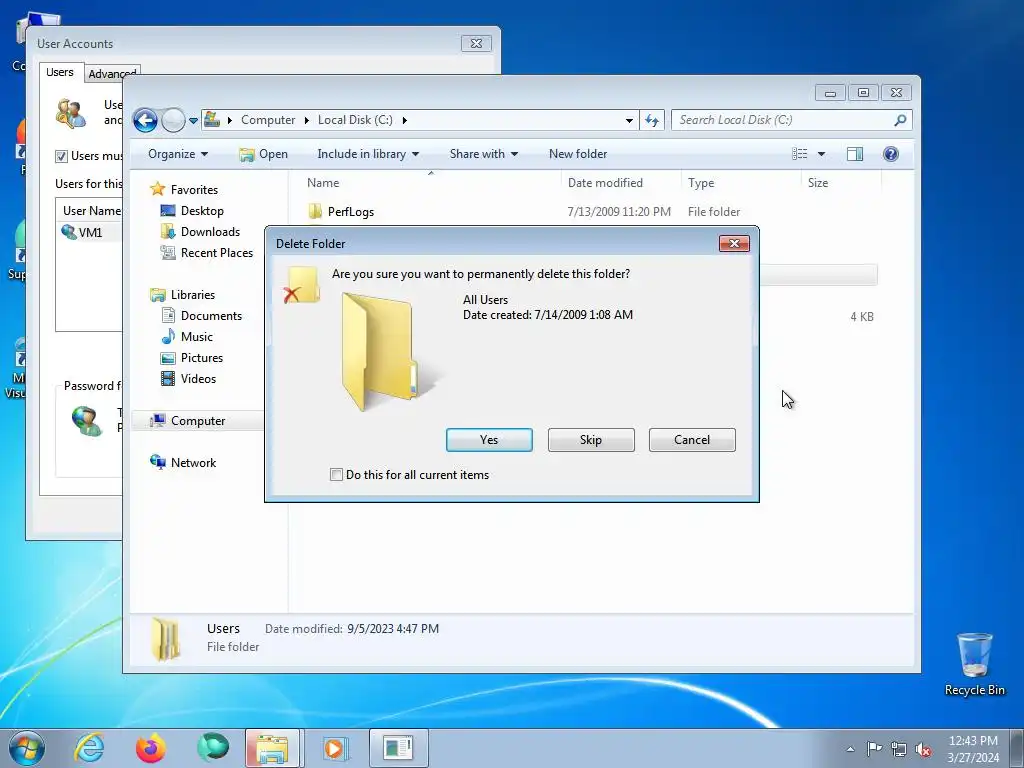Click the Change your view icon
Viewport: 1024px width, 768px height.
pos(799,154)
